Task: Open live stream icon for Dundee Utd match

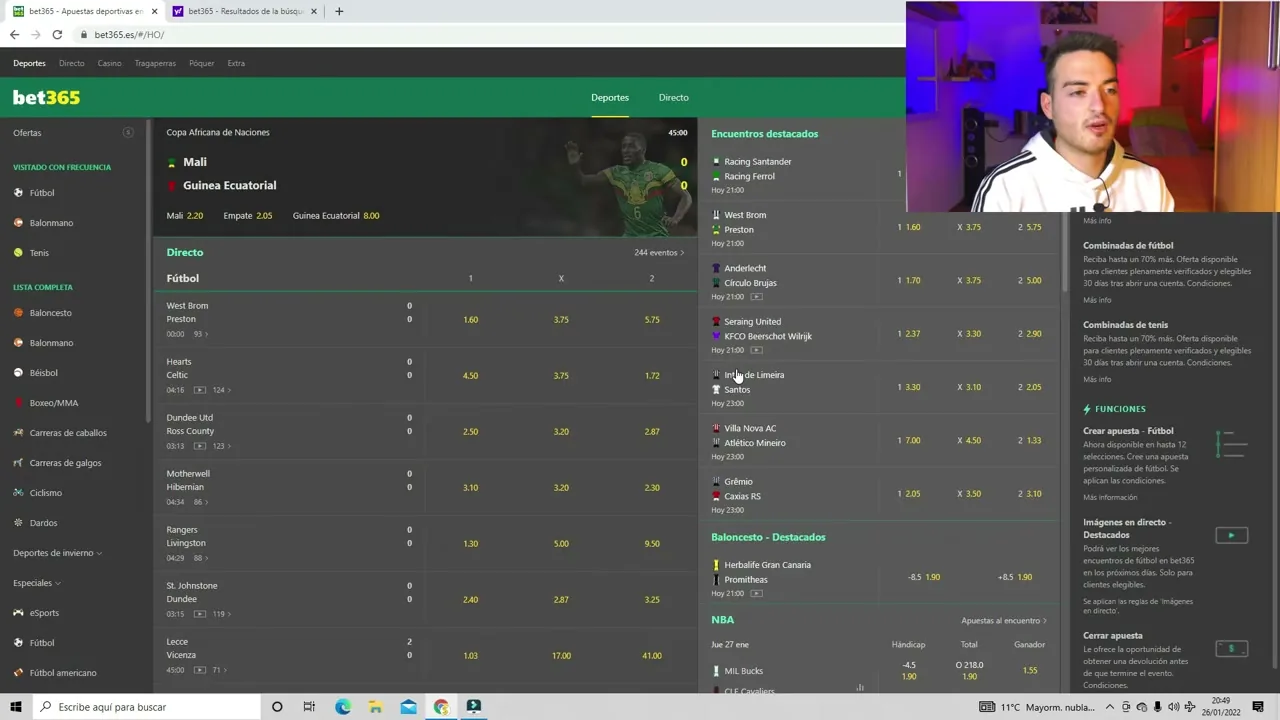Action: pos(200,446)
